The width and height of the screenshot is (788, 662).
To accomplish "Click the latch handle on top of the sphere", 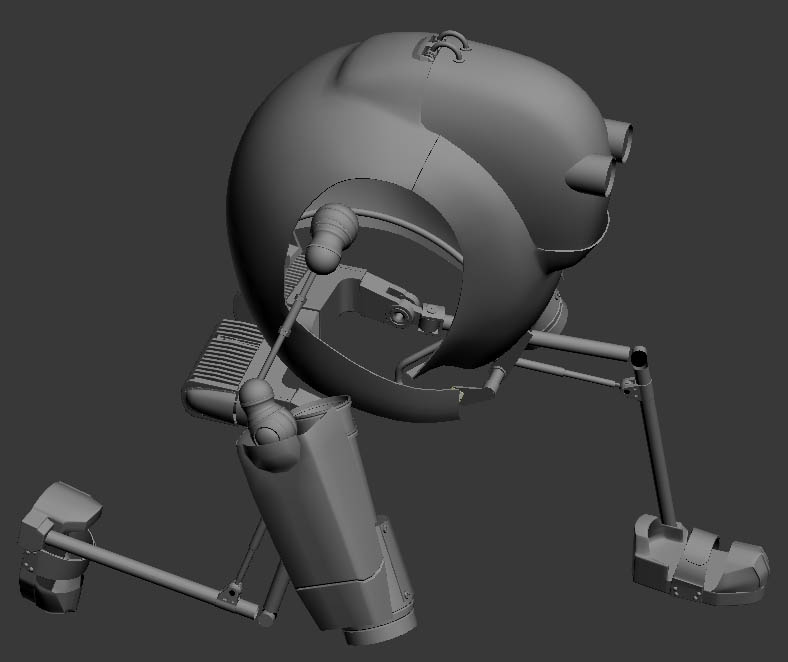I will [x=442, y=46].
